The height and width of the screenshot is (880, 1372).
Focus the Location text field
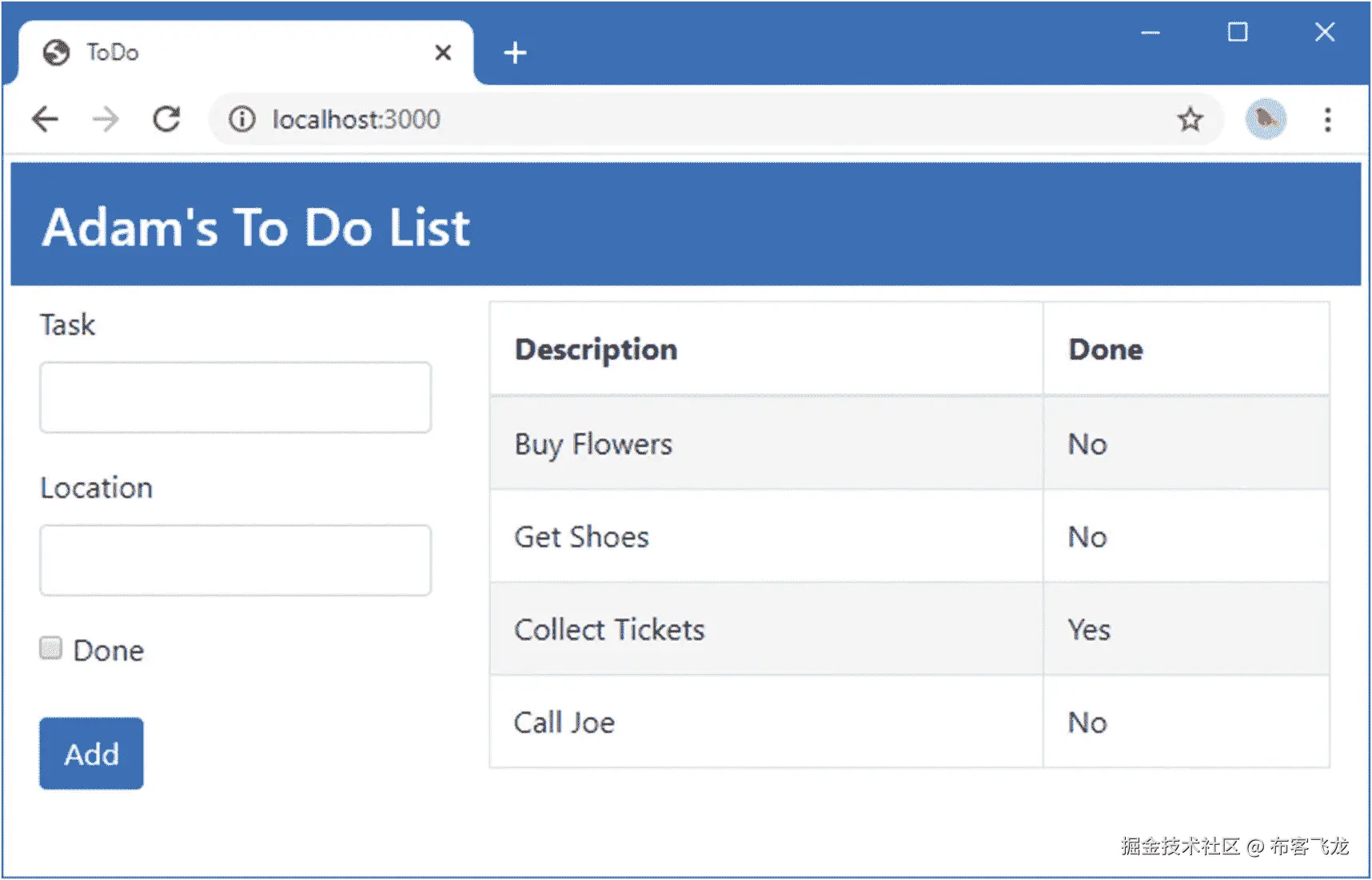(x=235, y=560)
